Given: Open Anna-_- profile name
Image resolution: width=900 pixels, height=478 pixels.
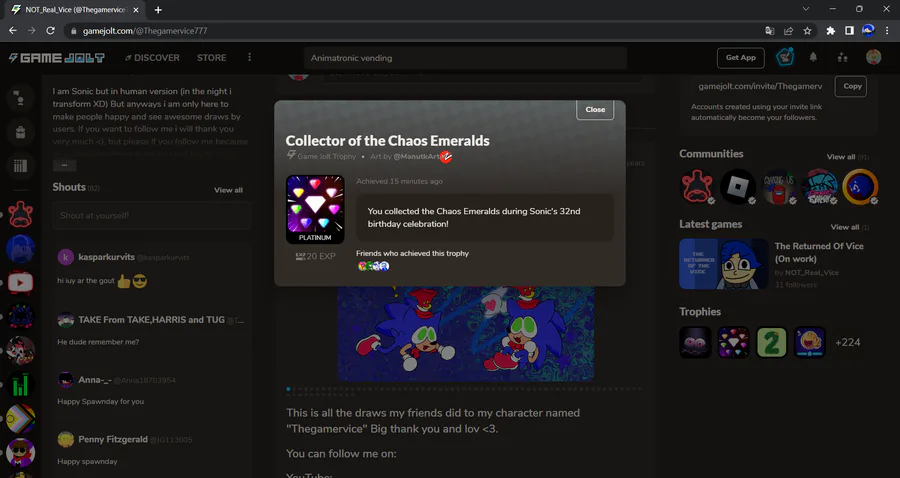Looking at the screenshot, I should 95,380.
